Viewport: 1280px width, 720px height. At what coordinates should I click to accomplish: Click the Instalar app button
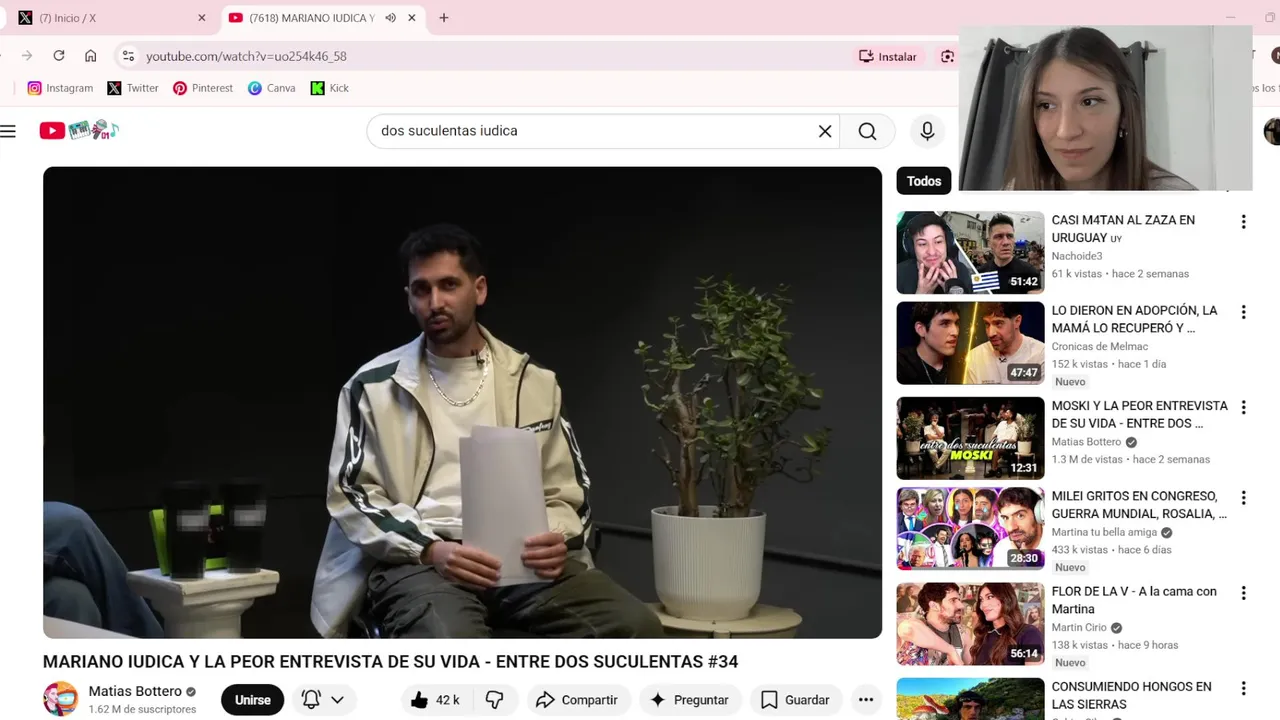[x=888, y=56]
